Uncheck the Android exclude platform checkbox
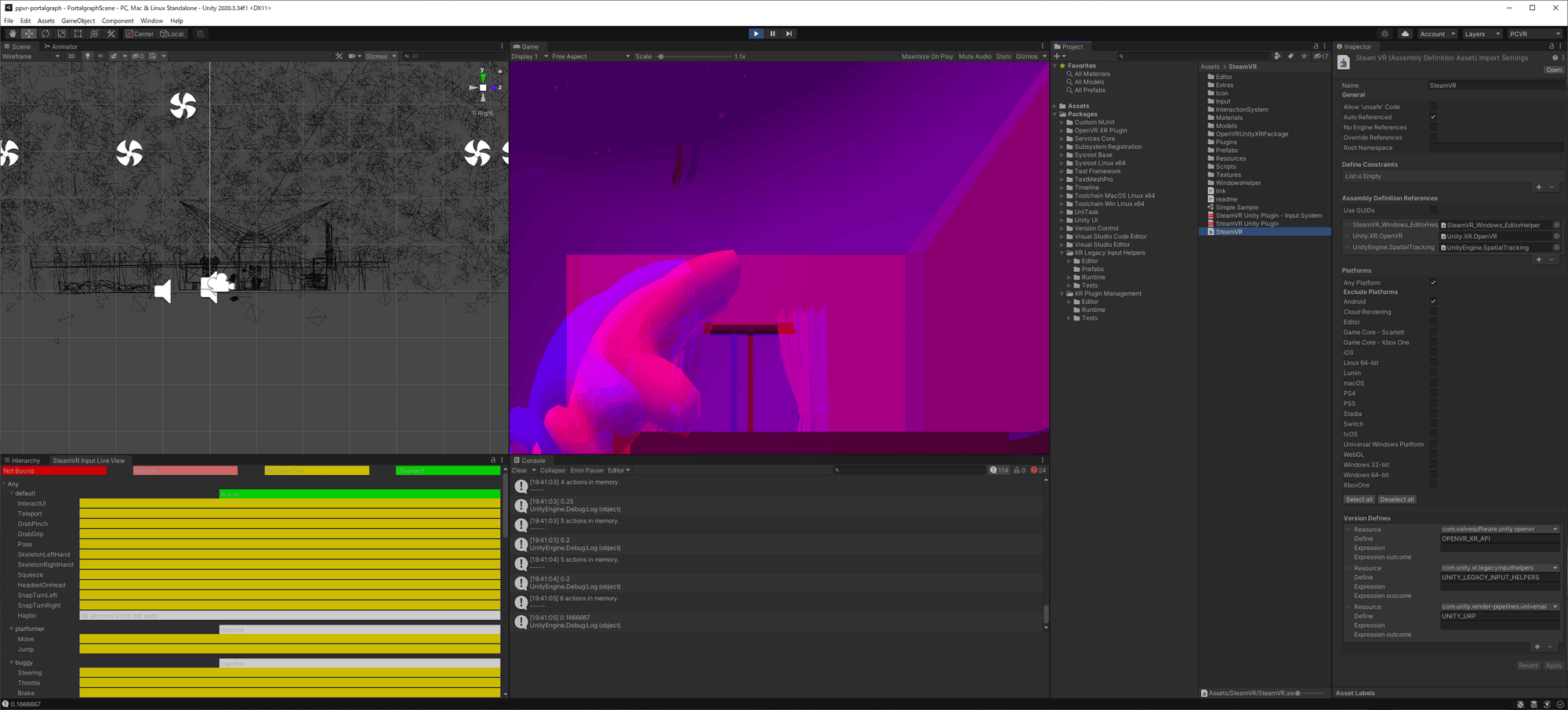 coord(1434,301)
